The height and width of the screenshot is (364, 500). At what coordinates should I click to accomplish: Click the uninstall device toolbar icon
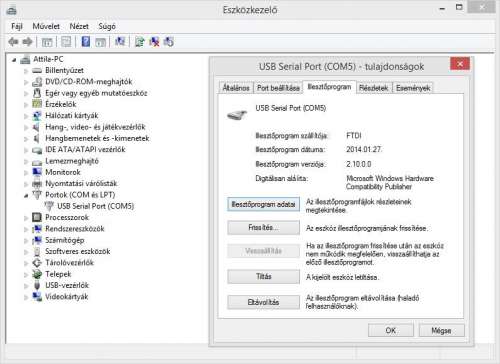point(154,42)
